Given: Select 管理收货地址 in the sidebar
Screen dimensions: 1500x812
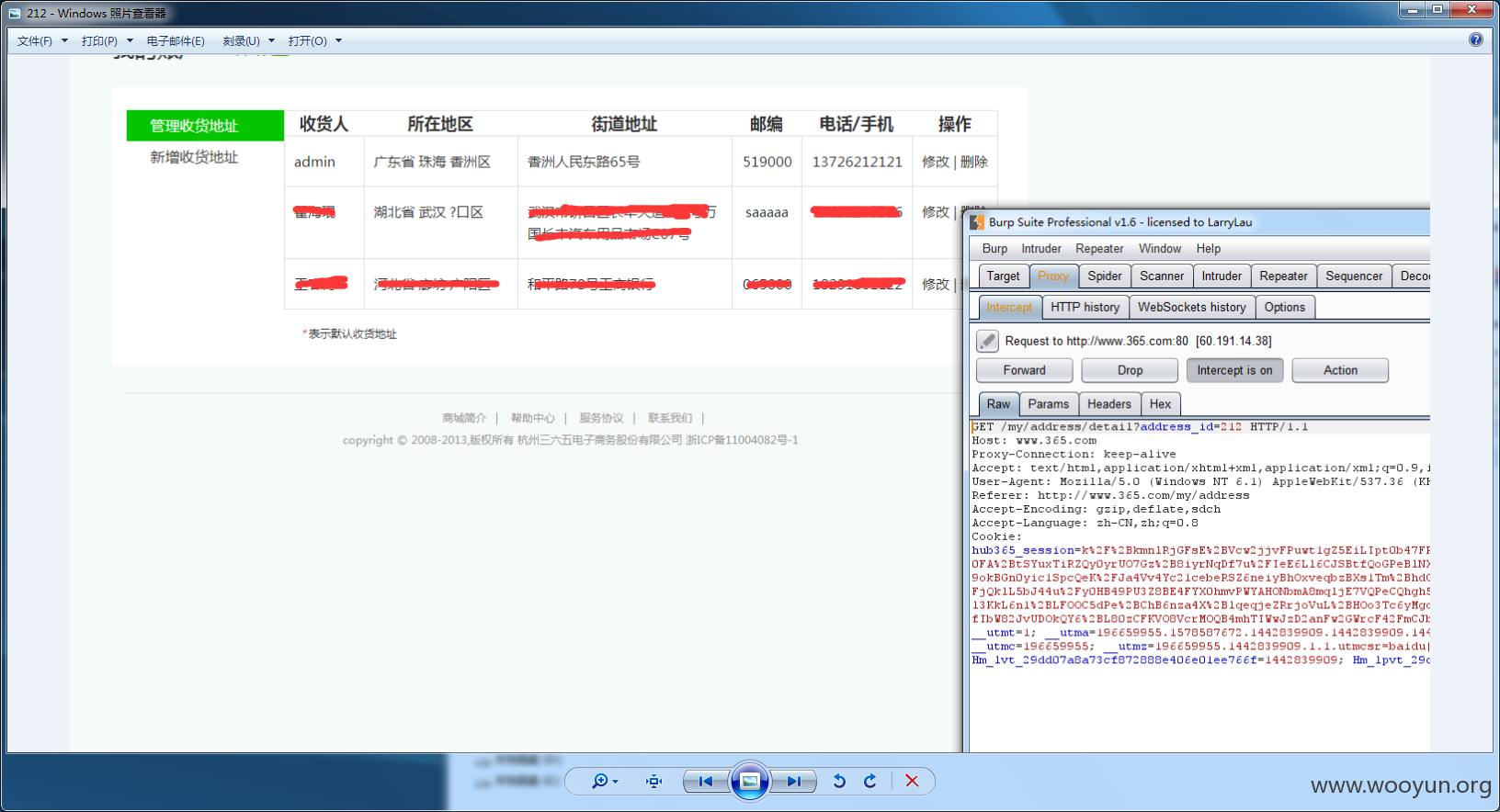Looking at the screenshot, I should tap(205, 126).
